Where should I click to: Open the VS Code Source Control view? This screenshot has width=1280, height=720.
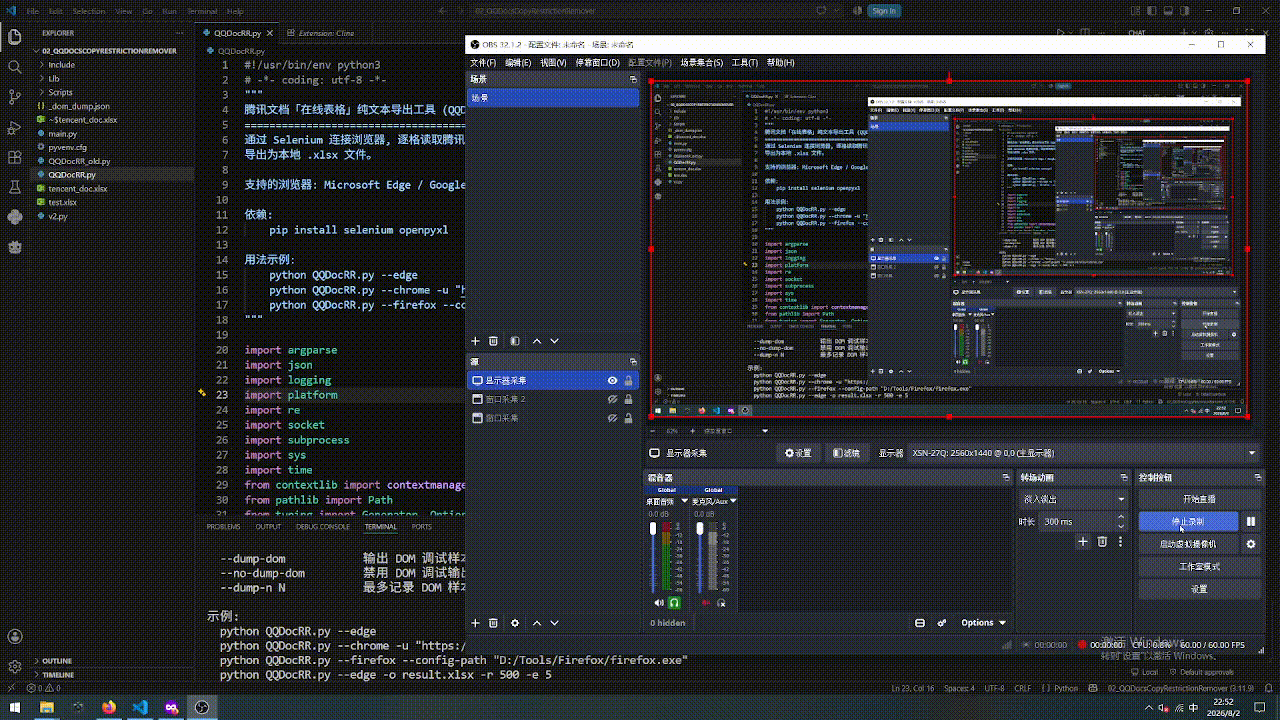(x=15, y=97)
